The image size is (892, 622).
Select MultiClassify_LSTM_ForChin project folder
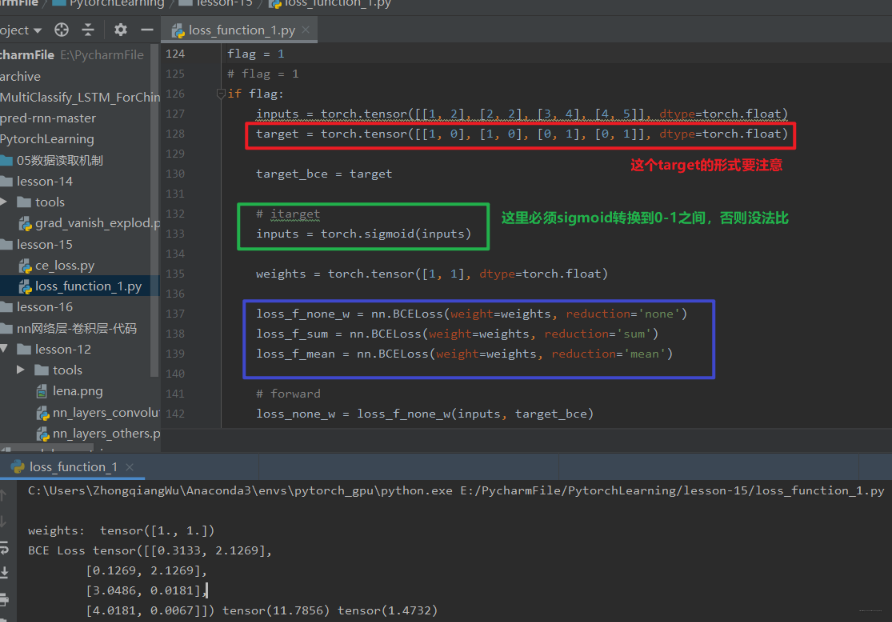tap(80, 97)
